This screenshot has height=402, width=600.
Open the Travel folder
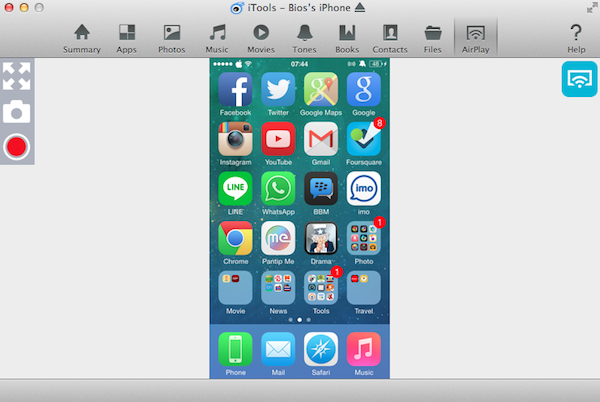tap(364, 288)
